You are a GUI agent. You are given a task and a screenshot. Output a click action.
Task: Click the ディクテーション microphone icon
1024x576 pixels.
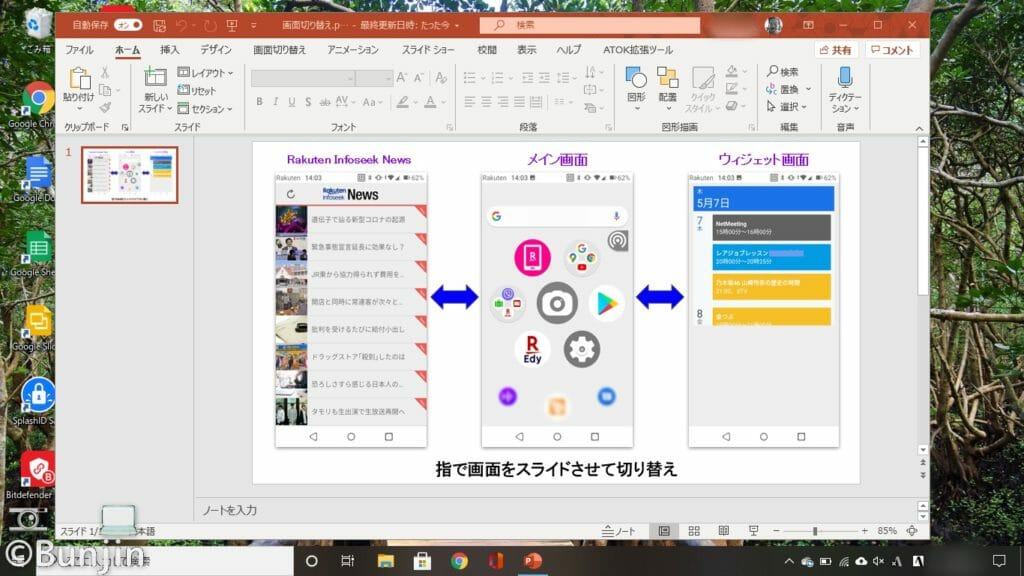pyautogui.click(x=845, y=78)
